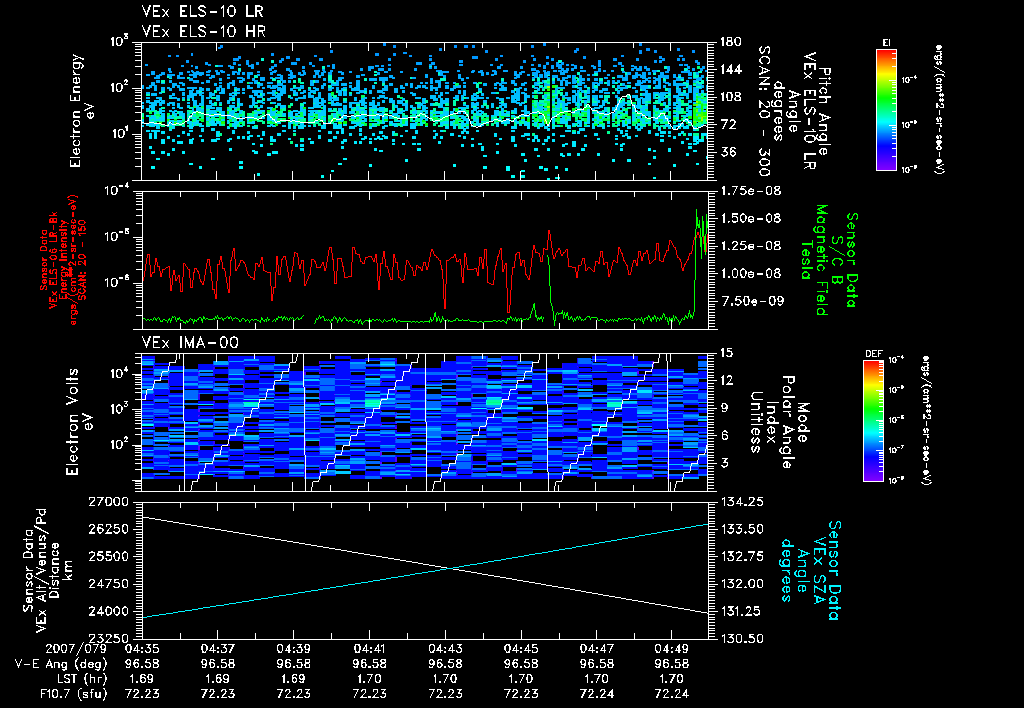Viewport: 1024px width, 708px height.
Task: Click the 27000 distance tick label
Action: click(x=109, y=502)
